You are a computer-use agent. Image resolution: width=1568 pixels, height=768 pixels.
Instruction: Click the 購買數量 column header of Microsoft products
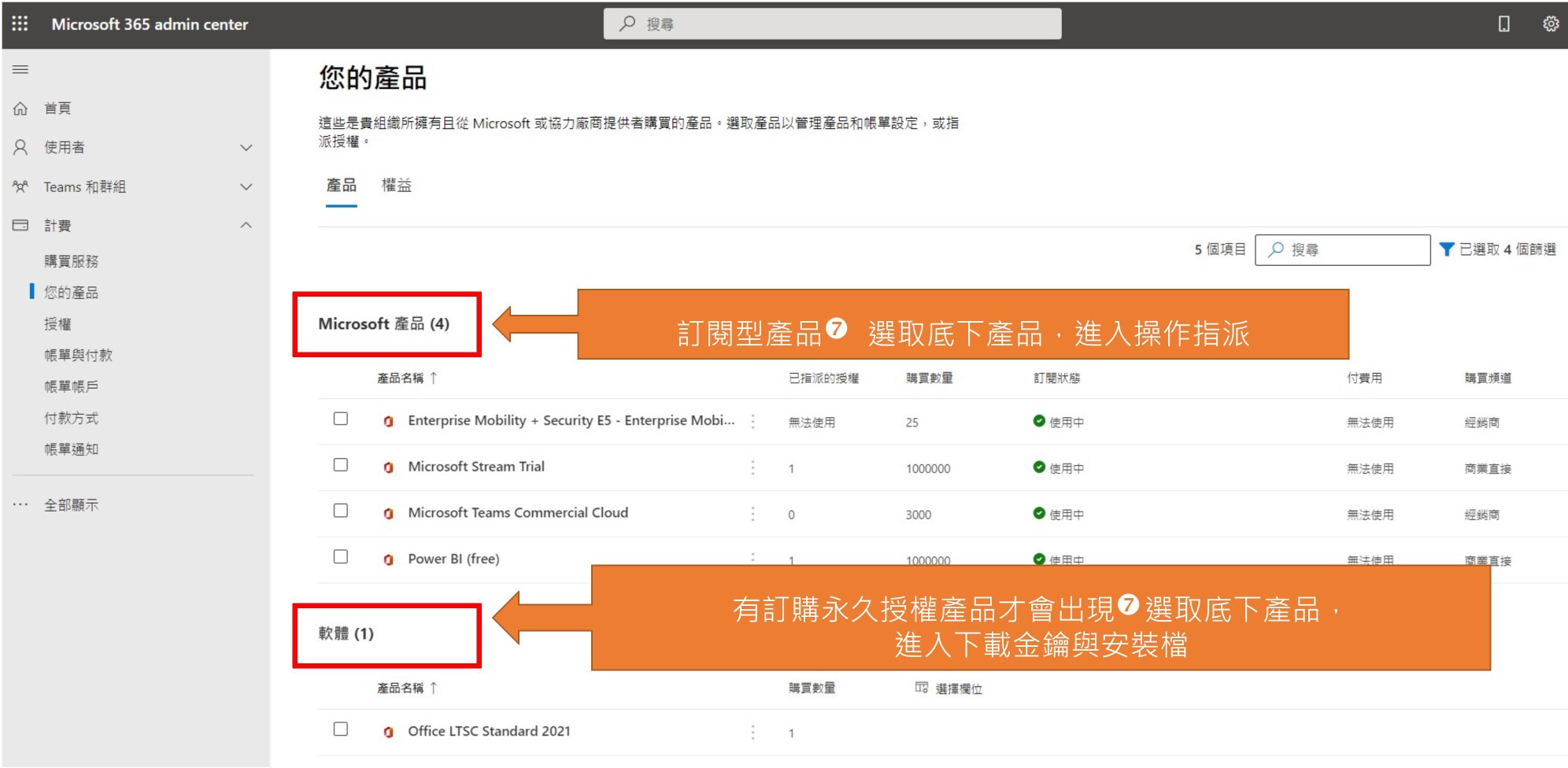tap(929, 378)
